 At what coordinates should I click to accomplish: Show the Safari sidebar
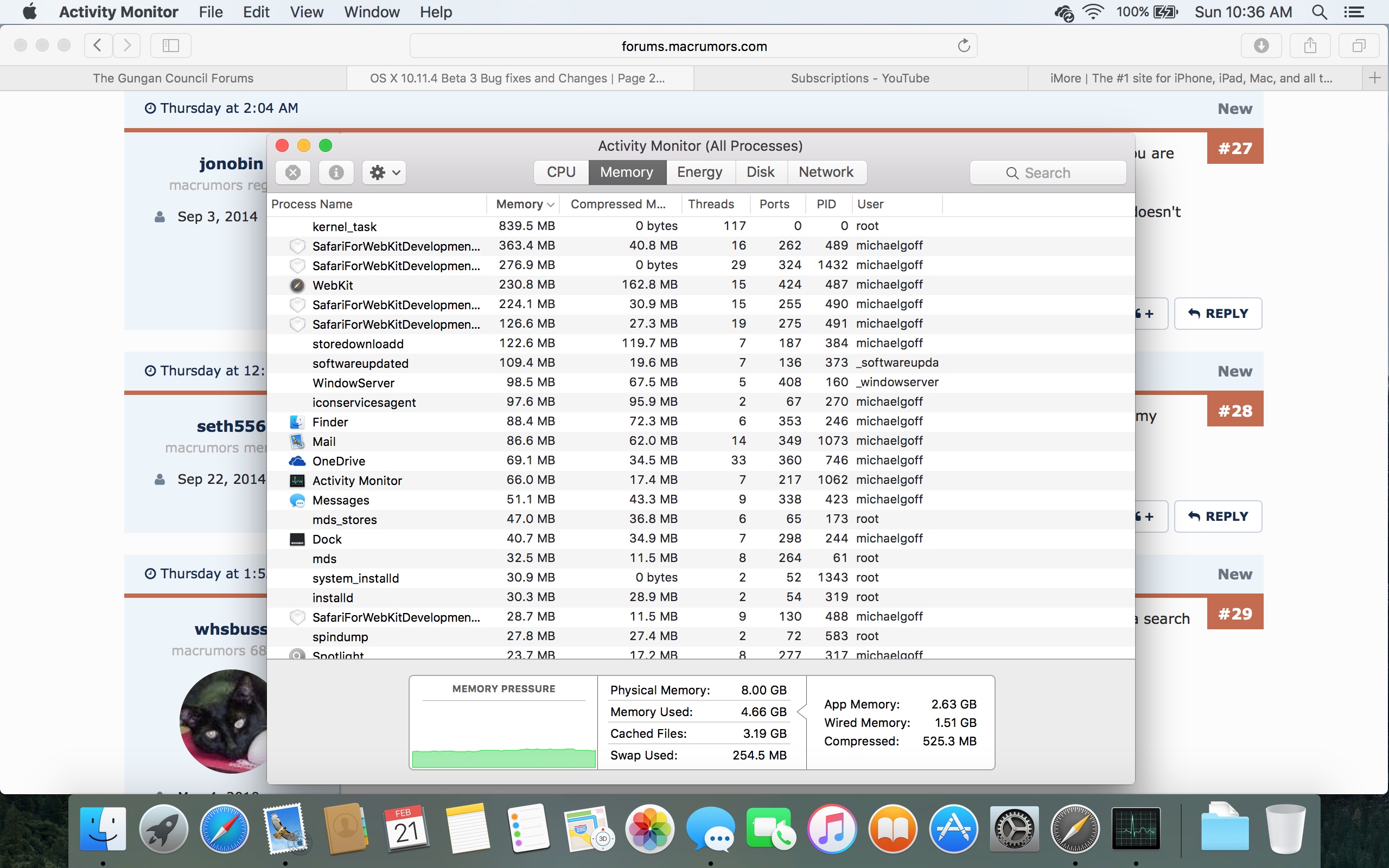(170, 46)
